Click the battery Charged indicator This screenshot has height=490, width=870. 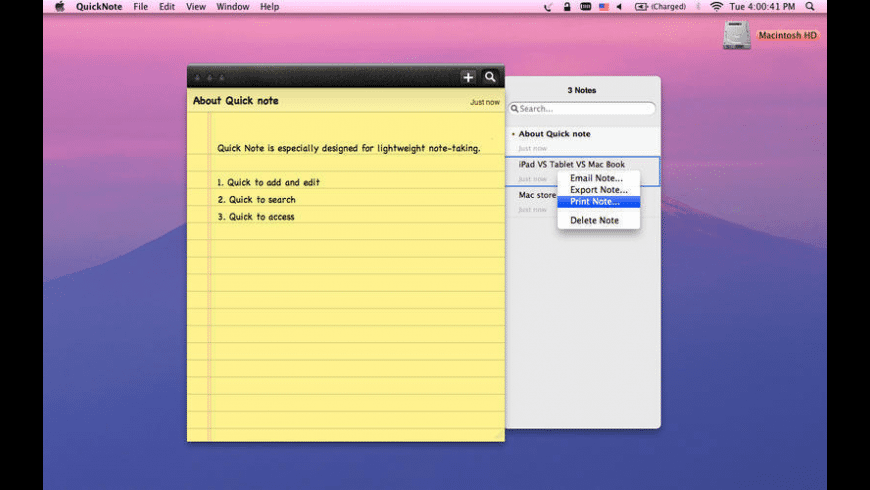(660, 7)
